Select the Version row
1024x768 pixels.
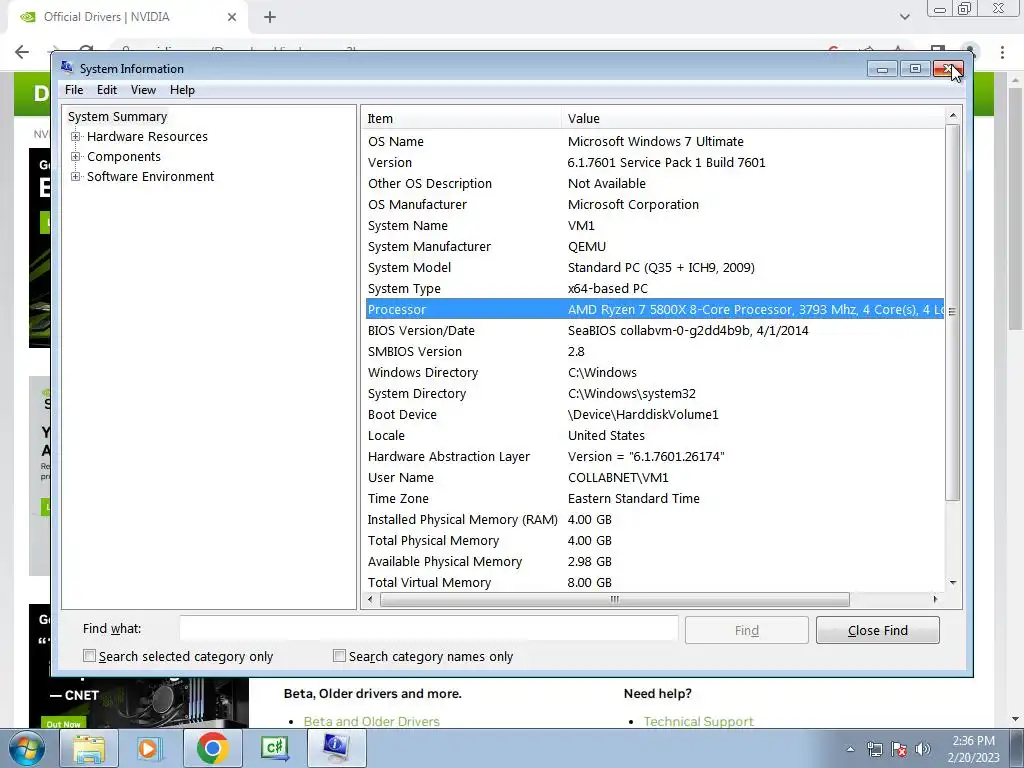click(654, 163)
